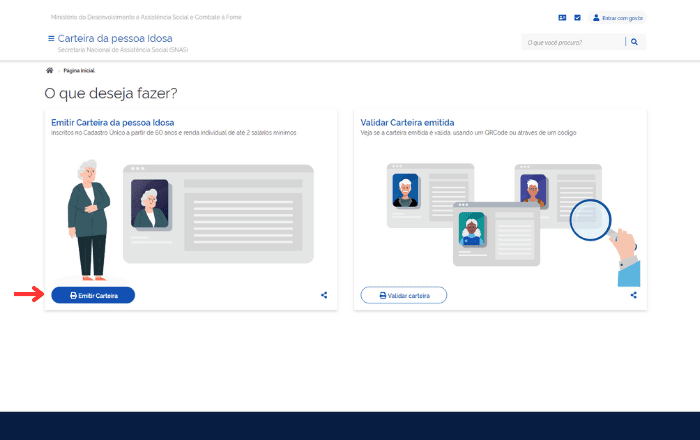
Task: Open the hamburger menu beside Carteira da pessoa Idosa
Action: [x=51, y=39]
